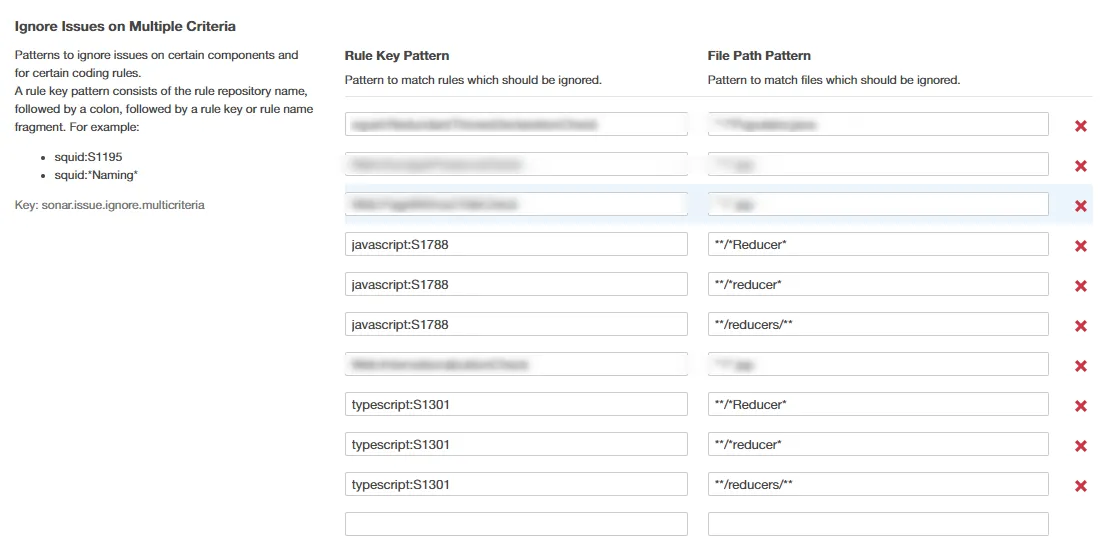Delete the javascript:S1788 **/reducers/** row

click(x=1080, y=326)
